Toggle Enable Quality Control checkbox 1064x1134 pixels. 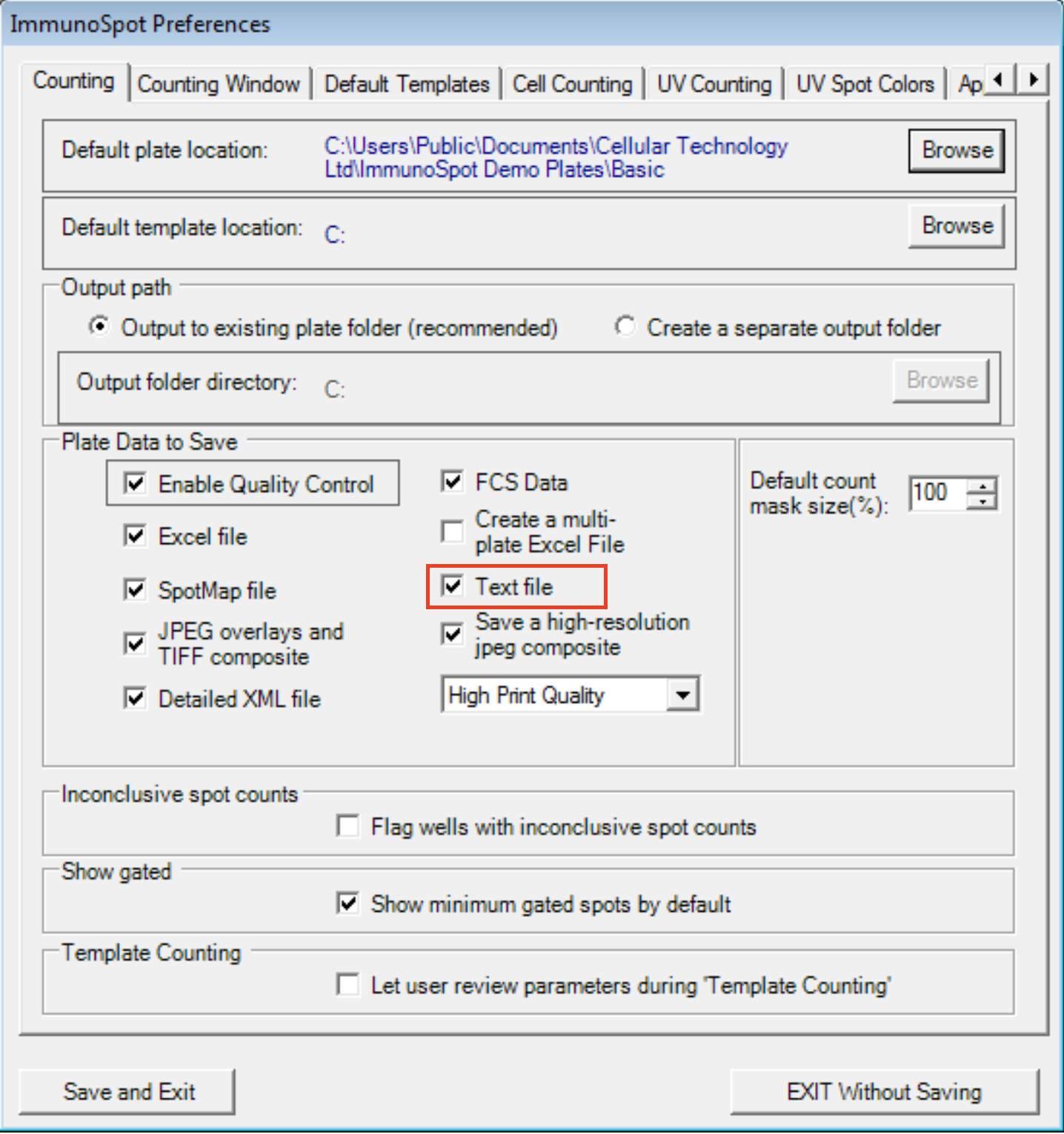pos(135,484)
